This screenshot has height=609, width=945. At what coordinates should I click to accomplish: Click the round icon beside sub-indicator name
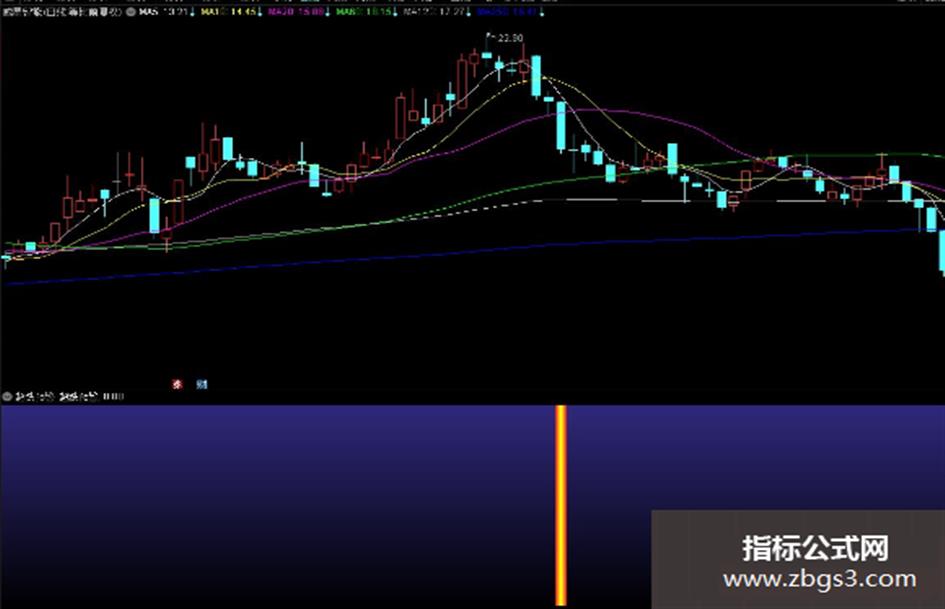pos(7,397)
